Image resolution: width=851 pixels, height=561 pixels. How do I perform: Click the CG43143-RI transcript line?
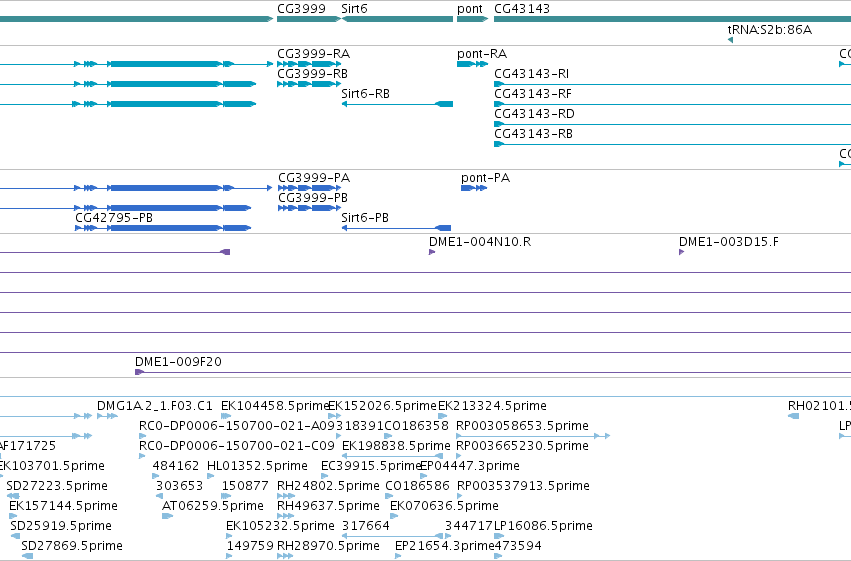pyautogui.click(x=672, y=84)
